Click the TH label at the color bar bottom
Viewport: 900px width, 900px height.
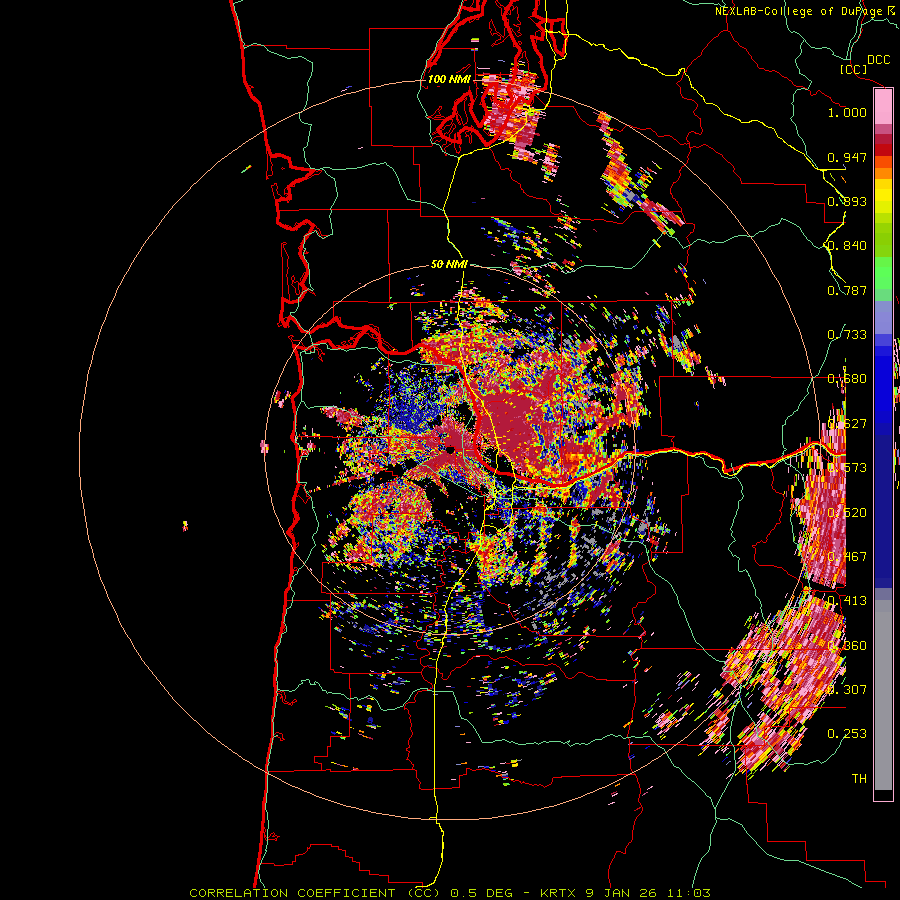click(859, 779)
